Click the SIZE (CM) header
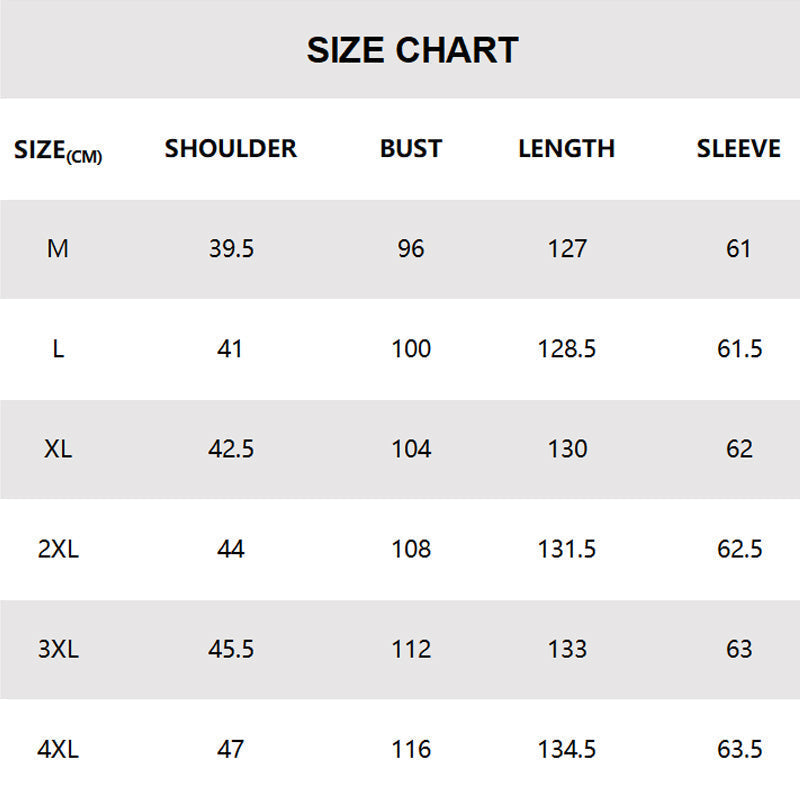The width and height of the screenshot is (800, 800). [58, 151]
